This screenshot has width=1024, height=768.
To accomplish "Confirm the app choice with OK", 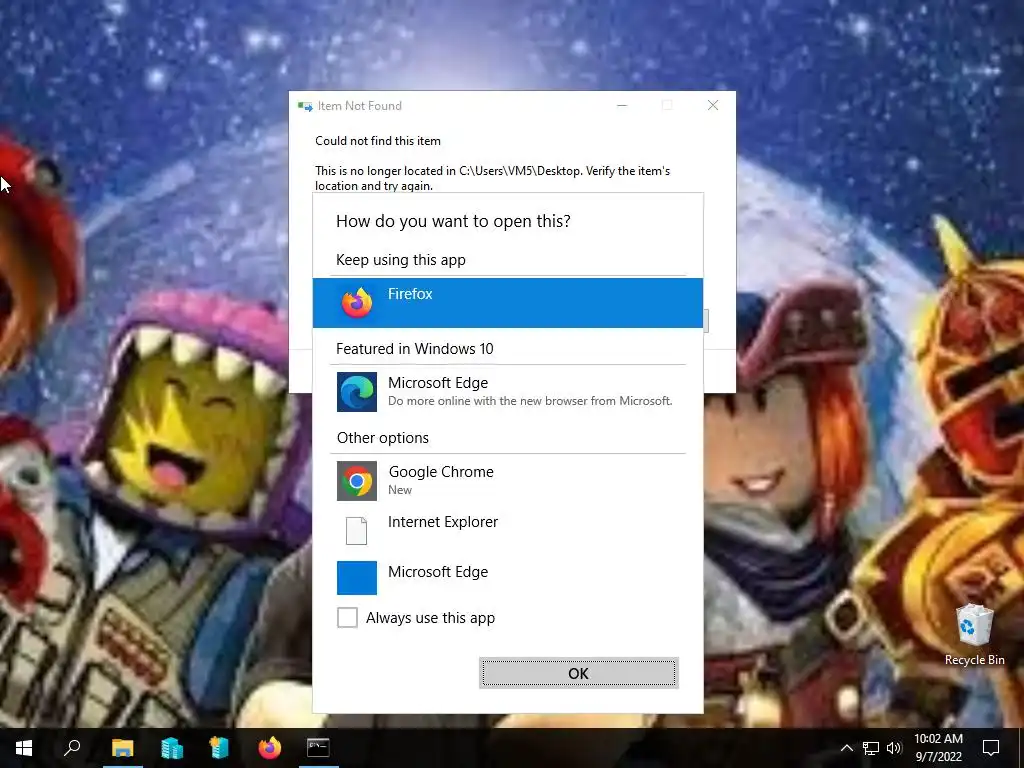I will (579, 673).
